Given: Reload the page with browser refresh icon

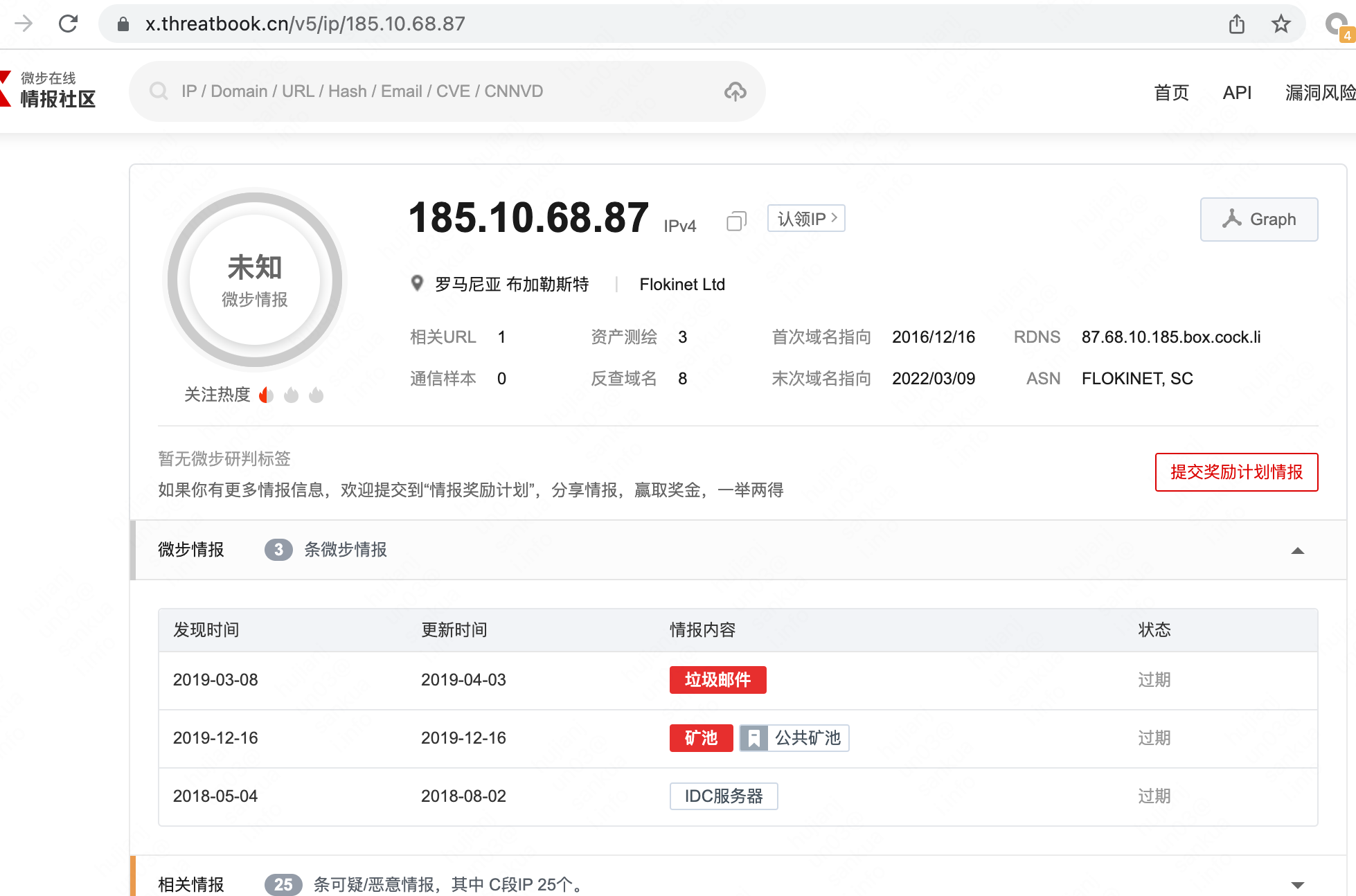Looking at the screenshot, I should [x=68, y=24].
